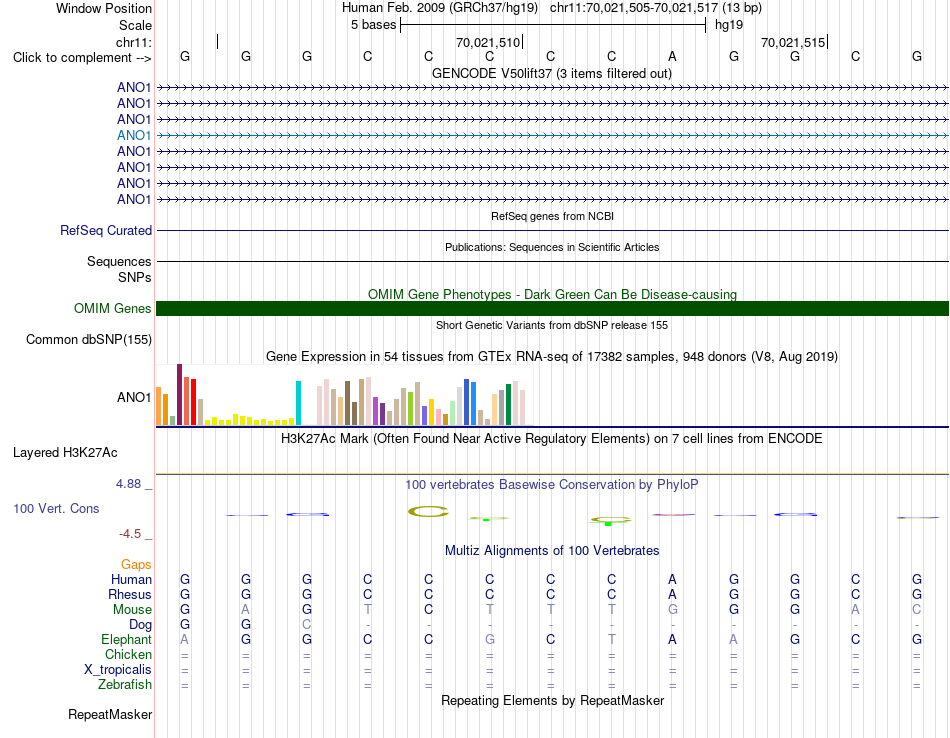Click 'Multiz Alignments of 100 Vertebrates' title
The height and width of the screenshot is (738, 950).
click(x=552, y=550)
